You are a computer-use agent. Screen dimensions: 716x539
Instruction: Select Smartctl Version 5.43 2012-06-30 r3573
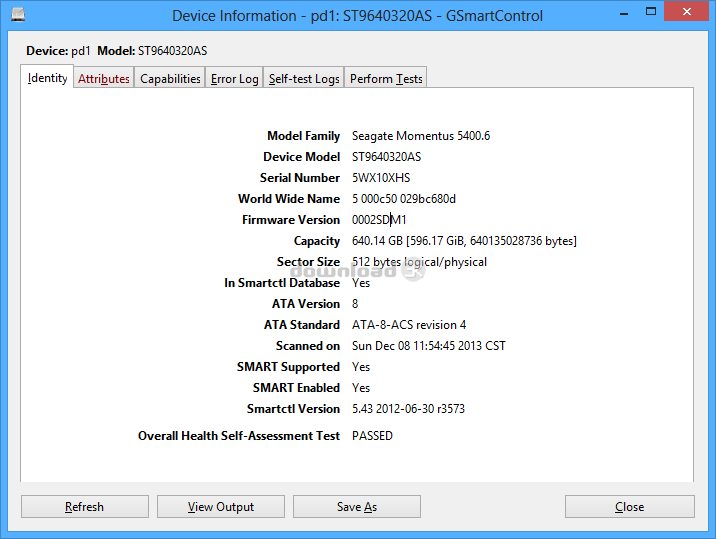click(x=408, y=409)
